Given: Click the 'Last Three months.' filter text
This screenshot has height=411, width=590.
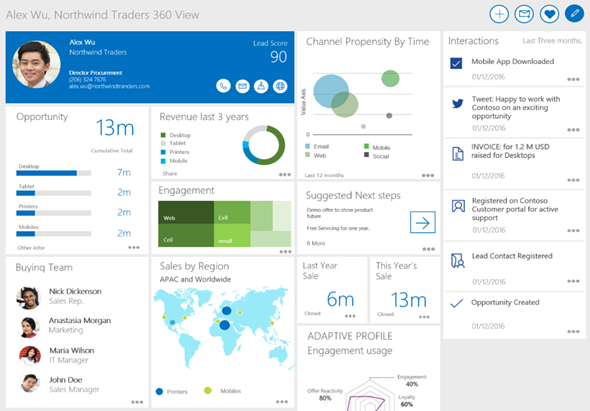Looking at the screenshot, I should (x=552, y=41).
